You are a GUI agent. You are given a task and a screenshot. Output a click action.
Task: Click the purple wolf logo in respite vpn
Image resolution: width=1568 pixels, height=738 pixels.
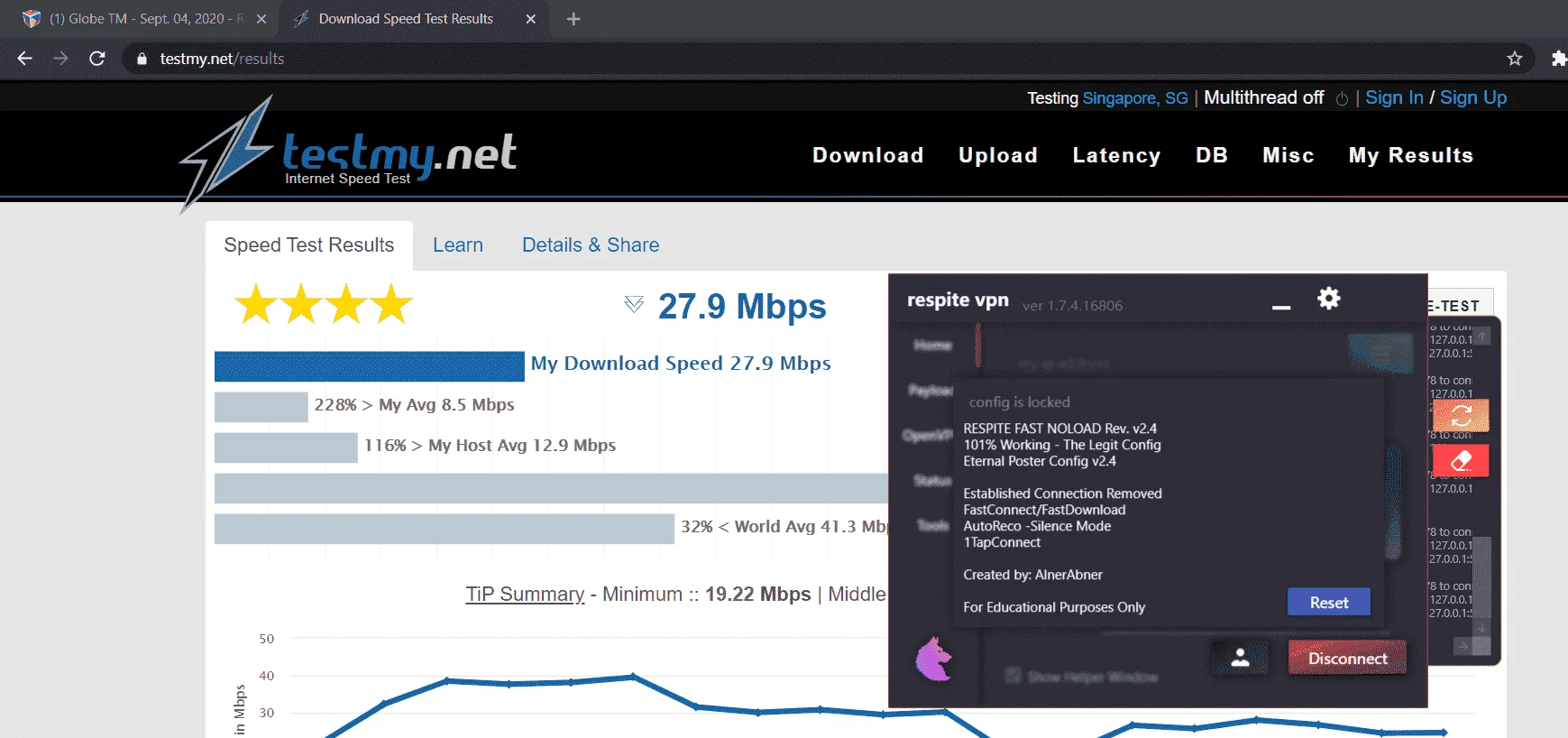pyautogui.click(x=934, y=658)
